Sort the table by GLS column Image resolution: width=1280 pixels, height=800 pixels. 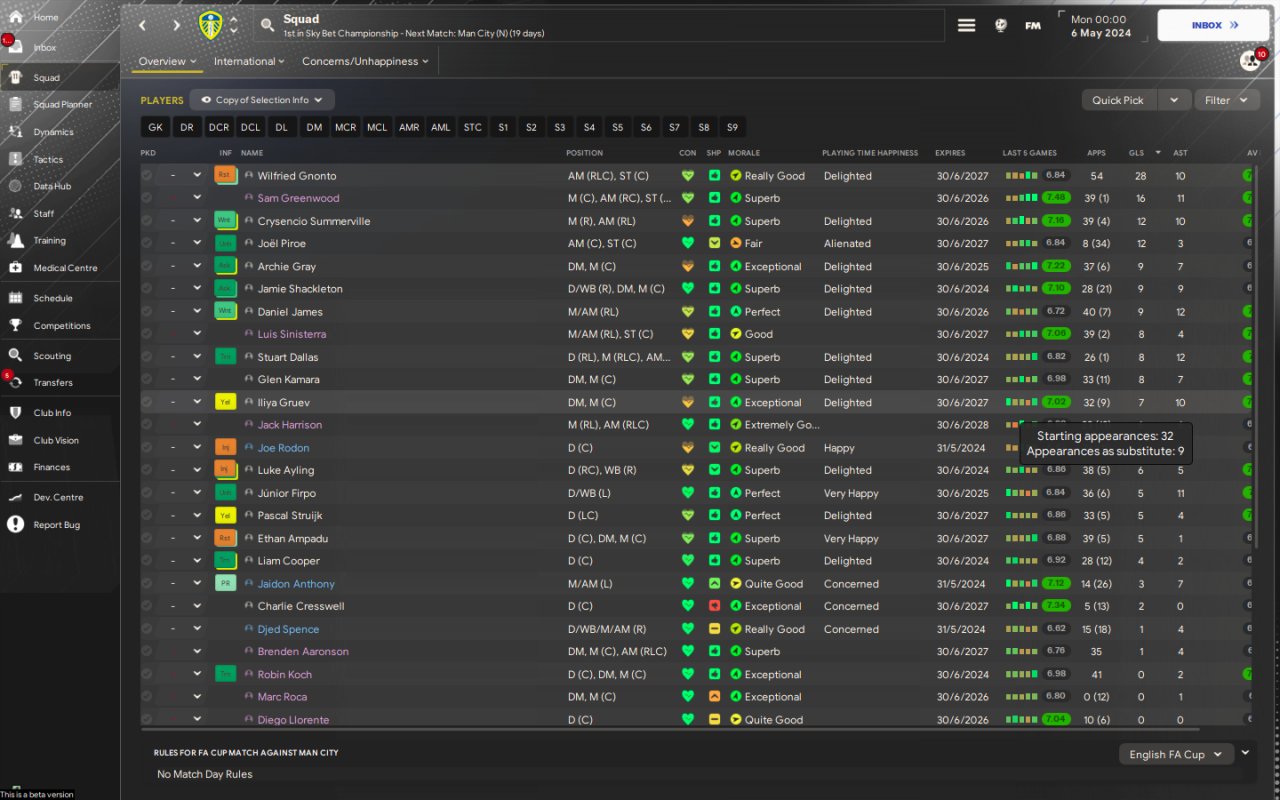click(x=1136, y=153)
